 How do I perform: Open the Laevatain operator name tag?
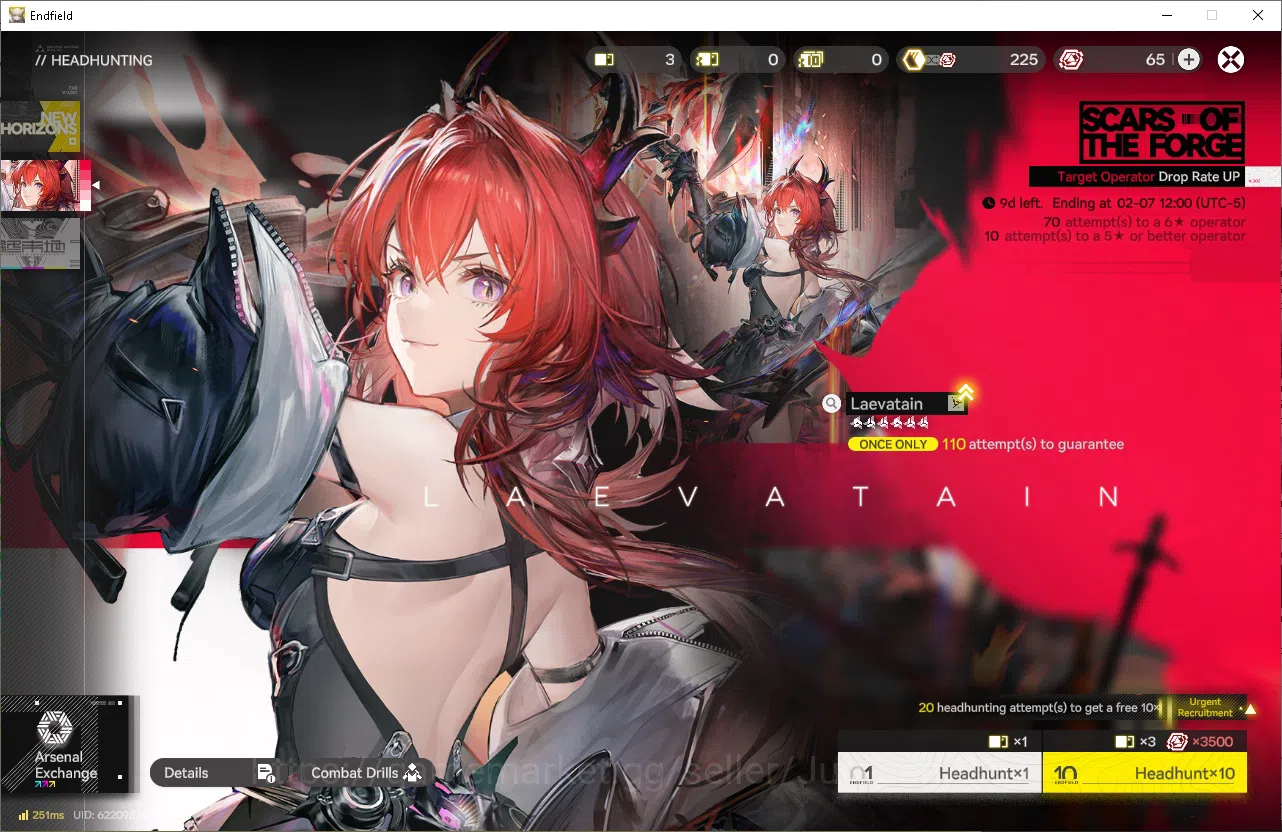[906, 404]
